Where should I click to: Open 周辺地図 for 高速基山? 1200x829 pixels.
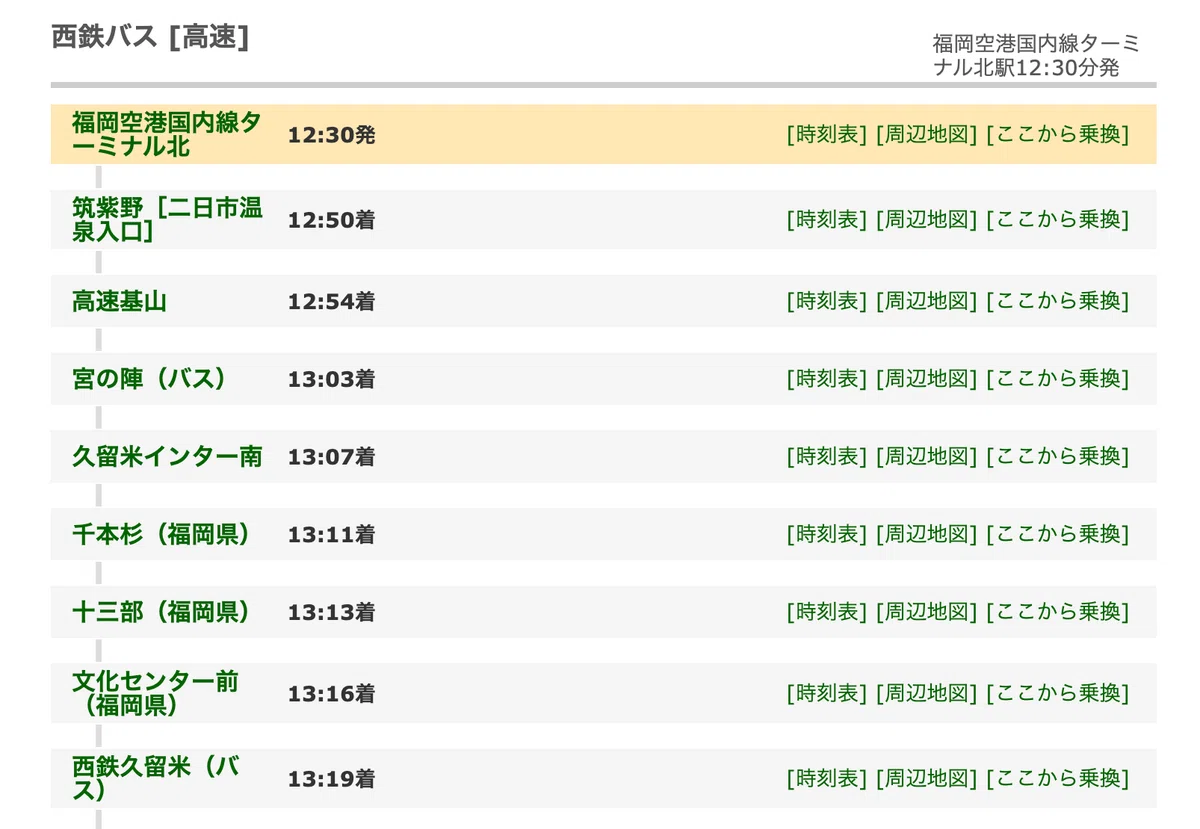tap(926, 301)
